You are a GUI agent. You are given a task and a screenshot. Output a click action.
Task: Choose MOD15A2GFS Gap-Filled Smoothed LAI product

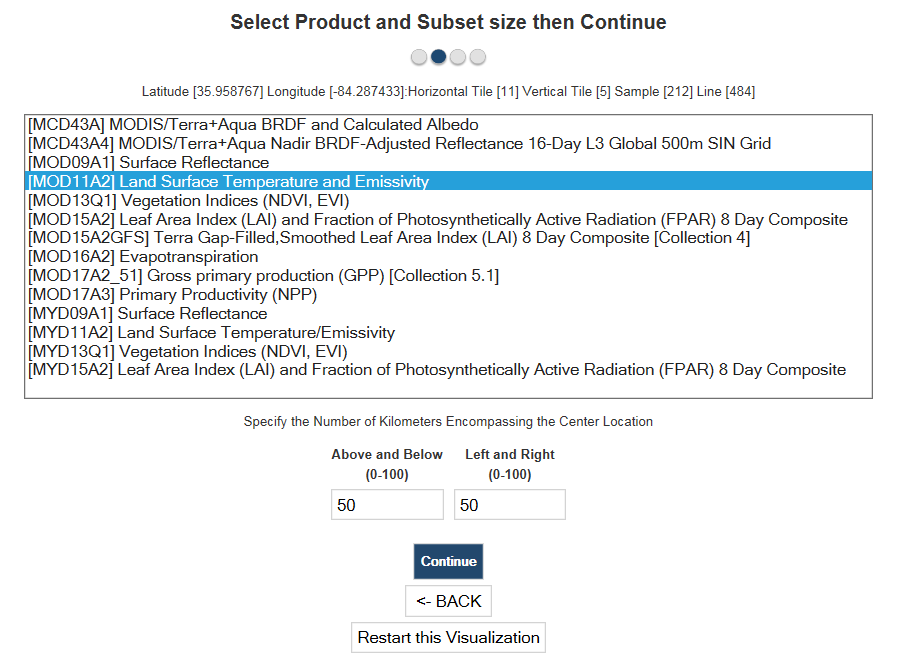click(x=388, y=238)
